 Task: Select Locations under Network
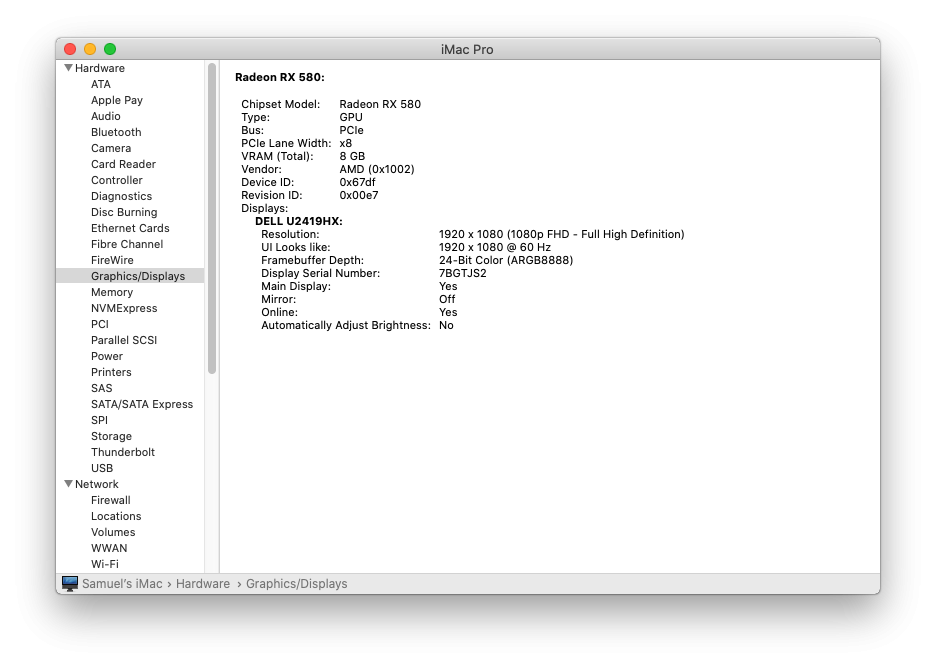116,516
